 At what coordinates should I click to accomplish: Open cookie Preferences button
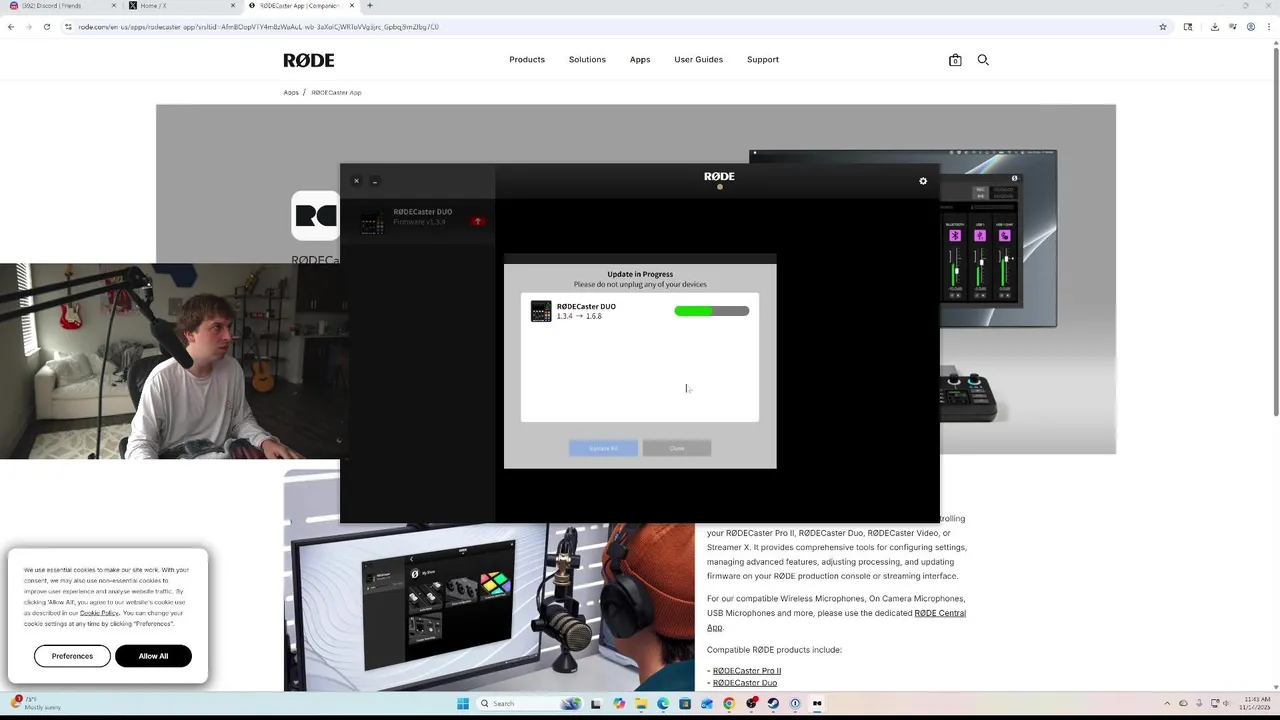(x=72, y=656)
